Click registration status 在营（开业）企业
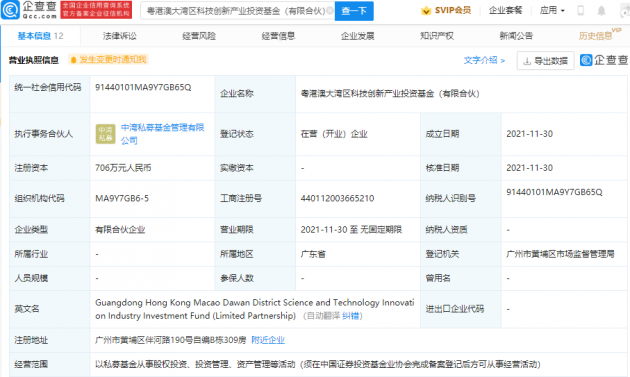 pos(334,134)
